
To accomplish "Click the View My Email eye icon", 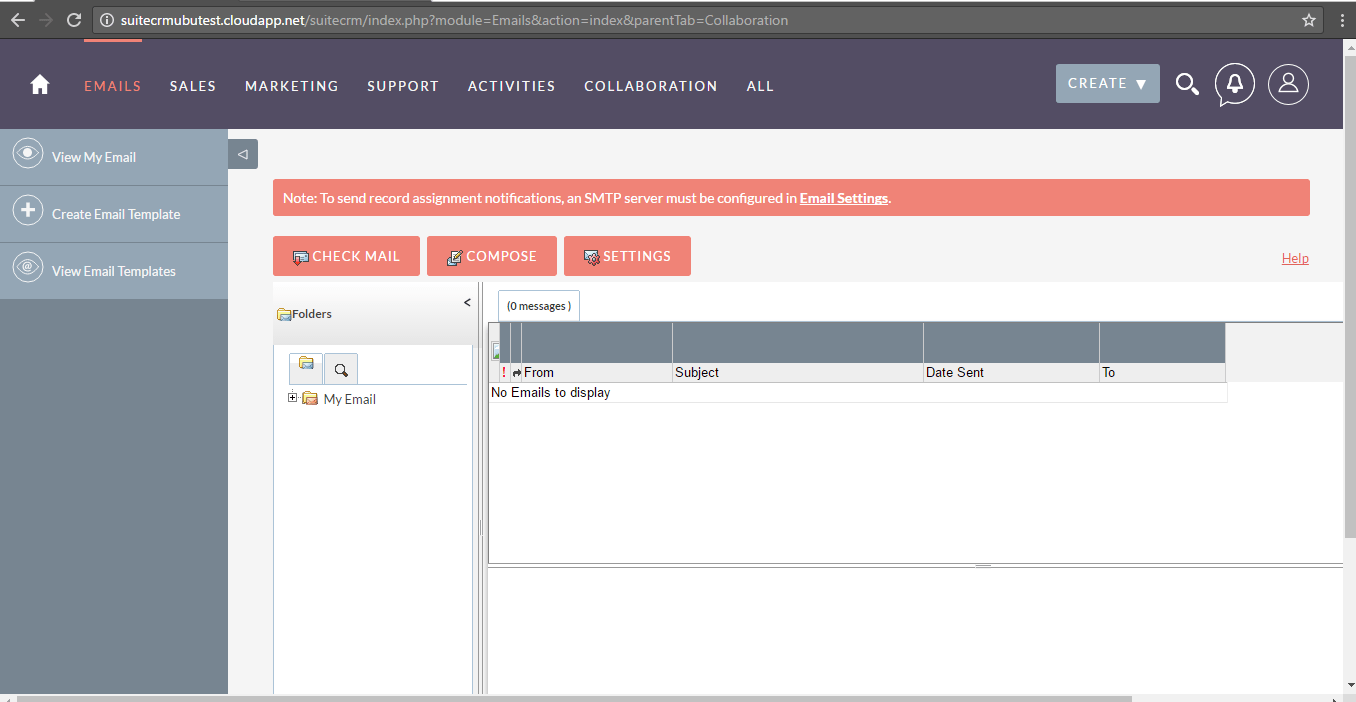I will [28, 155].
